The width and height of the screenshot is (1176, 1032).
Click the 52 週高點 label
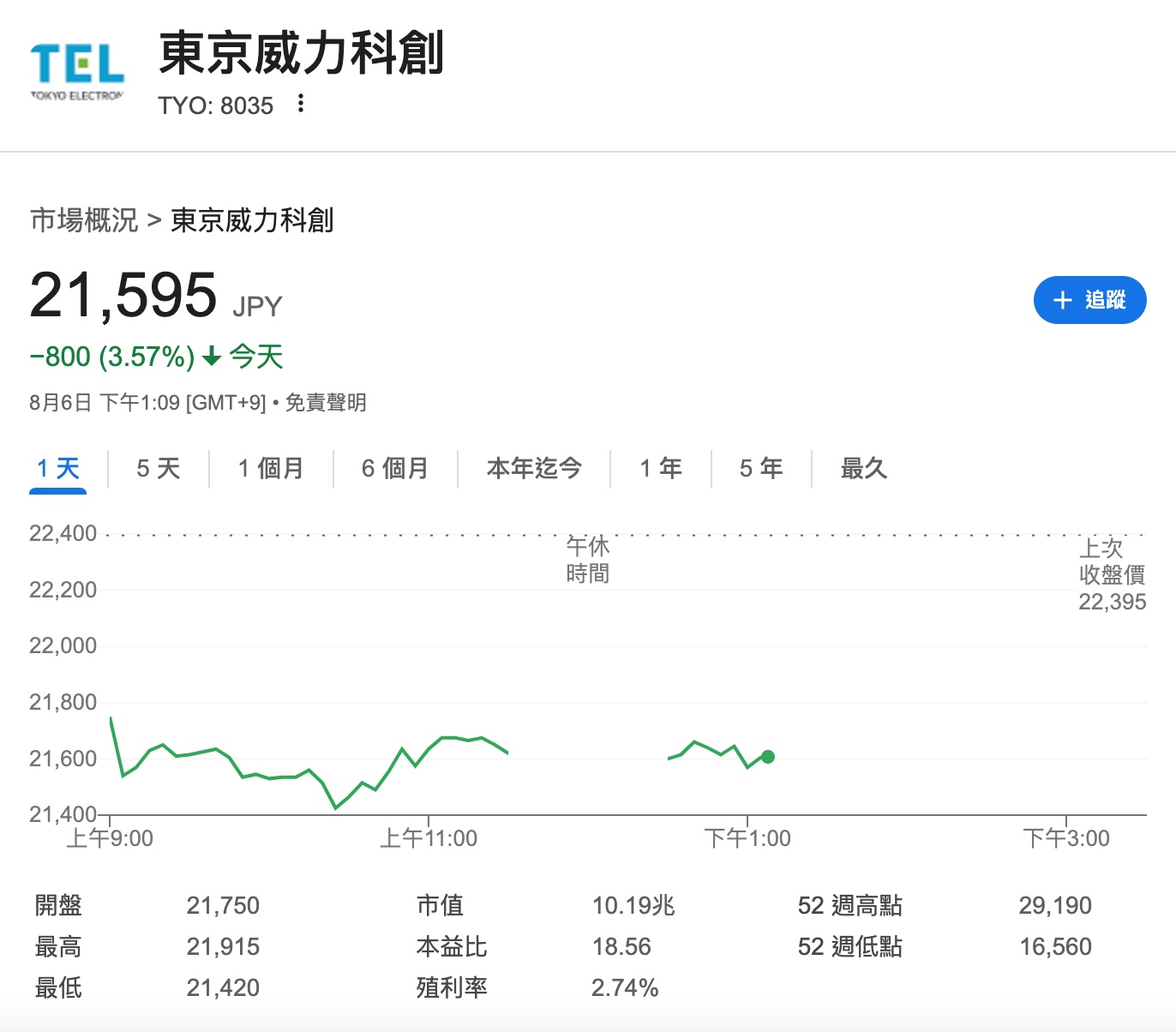850,906
